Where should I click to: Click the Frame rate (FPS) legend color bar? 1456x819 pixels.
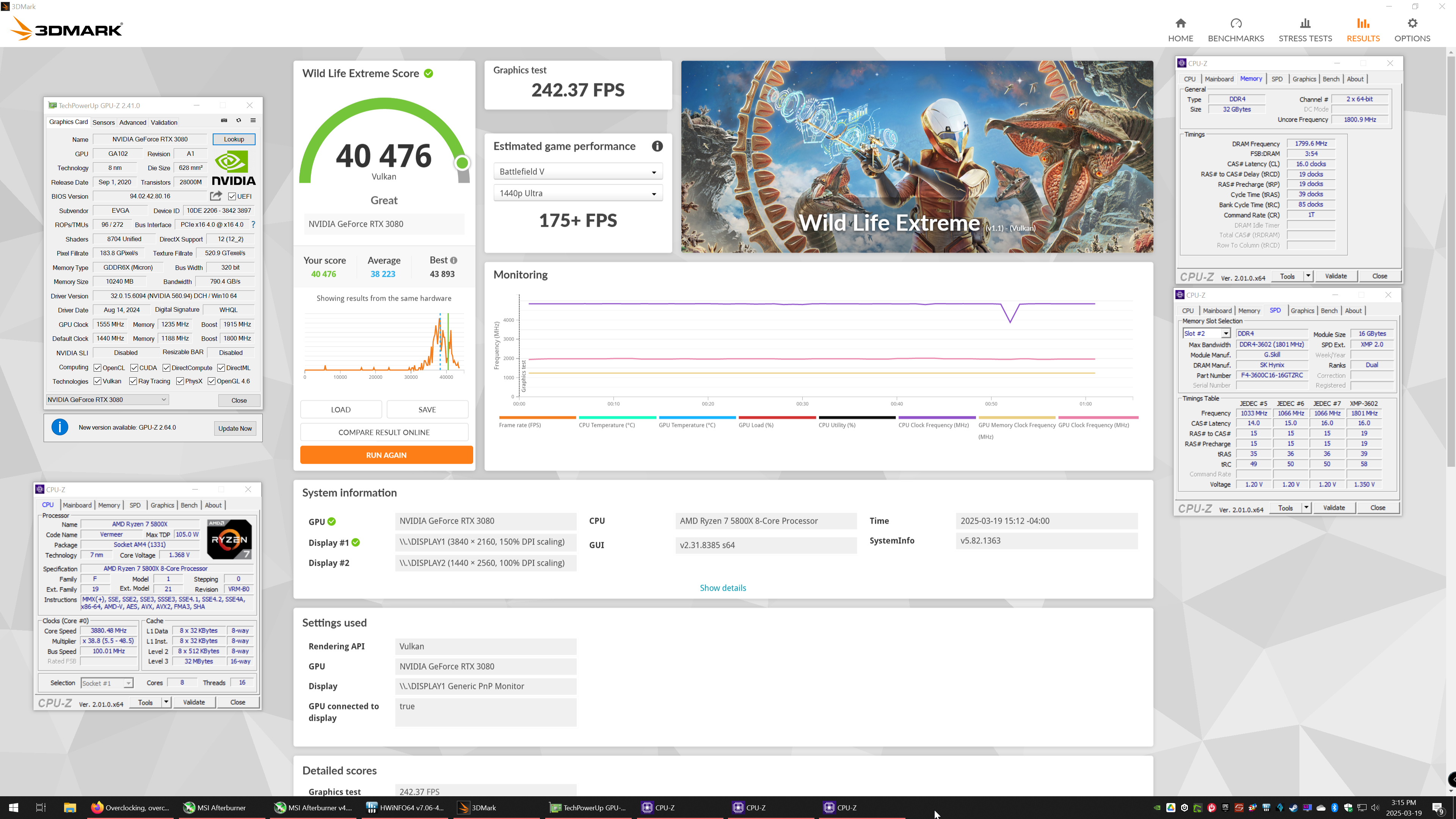pyautogui.click(x=537, y=418)
